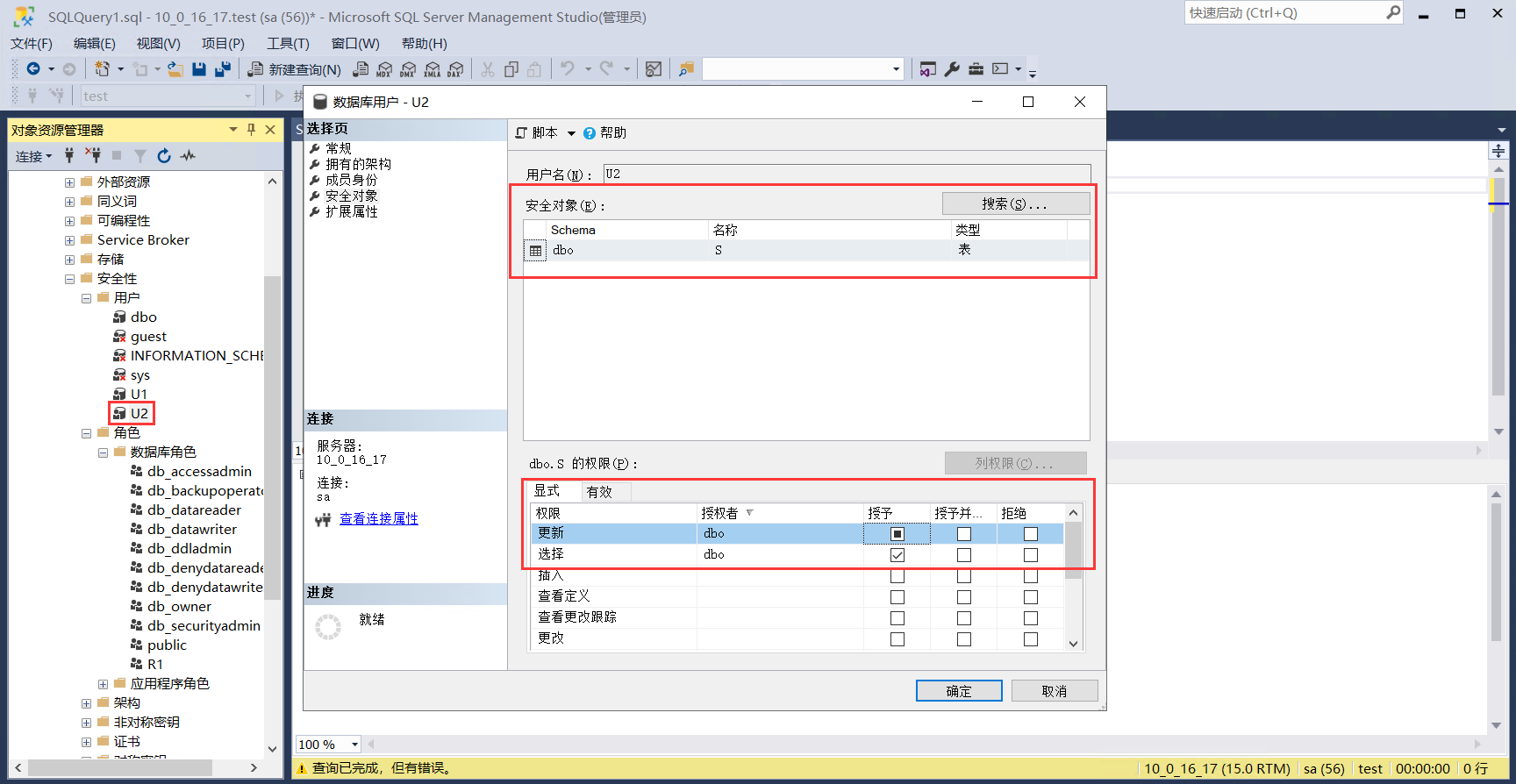Click the MDX query icon

click(x=384, y=68)
